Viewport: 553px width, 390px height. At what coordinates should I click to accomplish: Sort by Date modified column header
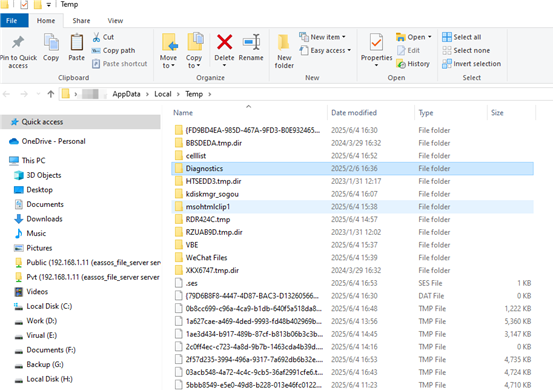[354, 113]
